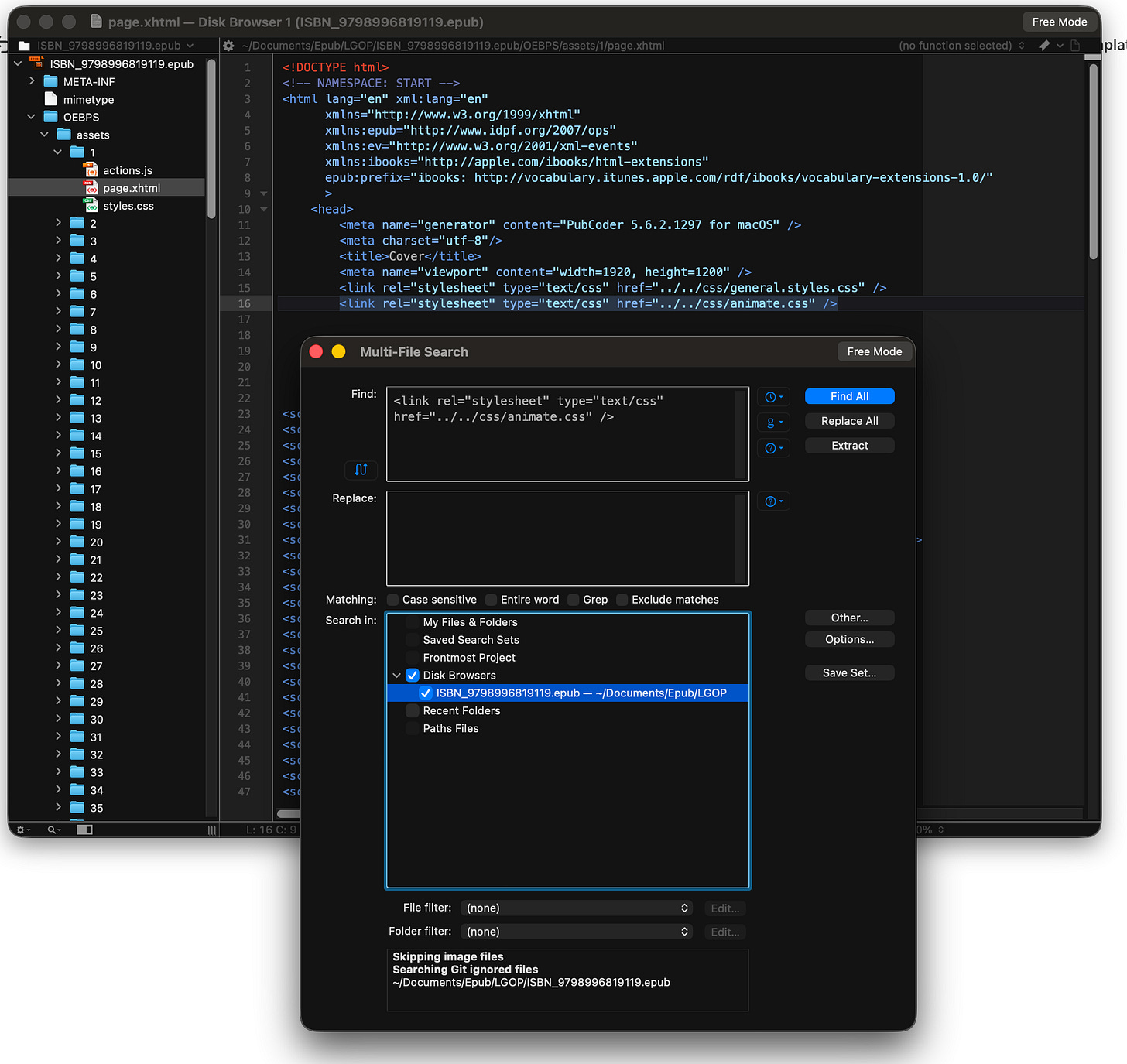This screenshot has height=1064, width=1127.
Task: Fold code at line 10 head tag
Action: [264, 210]
